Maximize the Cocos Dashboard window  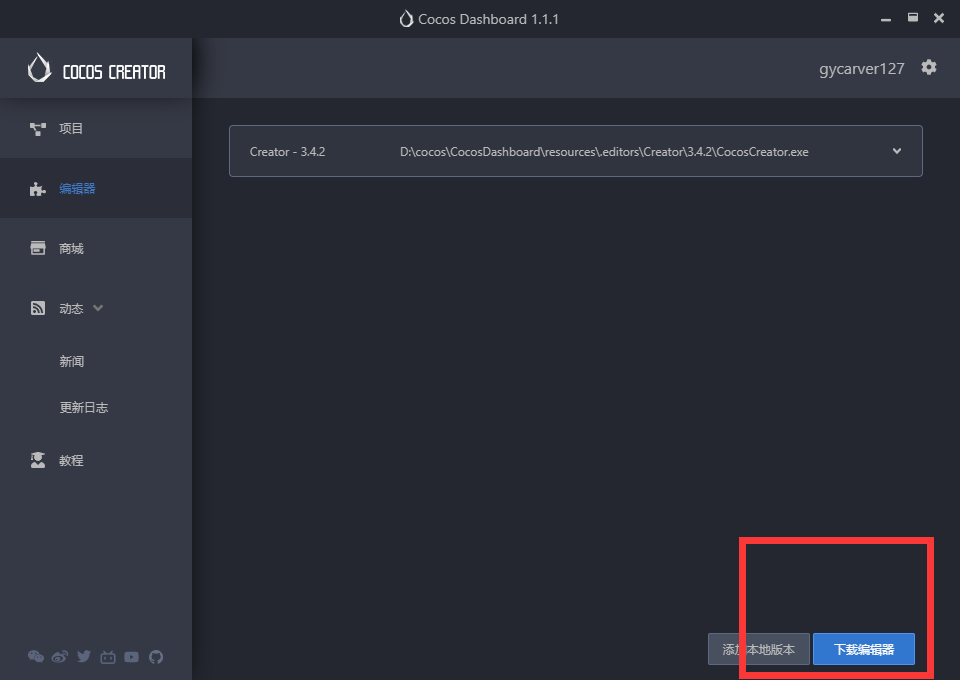point(913,18)
